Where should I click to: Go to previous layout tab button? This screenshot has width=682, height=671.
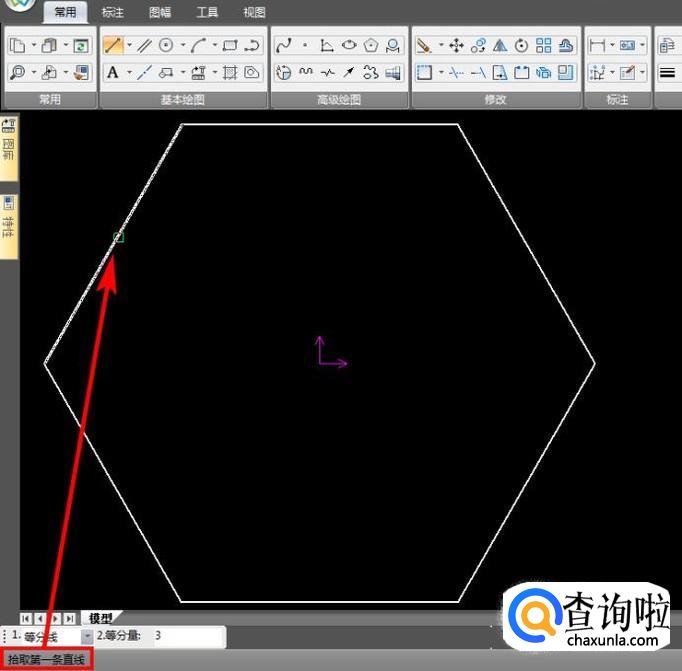click(x=40, y=618)
